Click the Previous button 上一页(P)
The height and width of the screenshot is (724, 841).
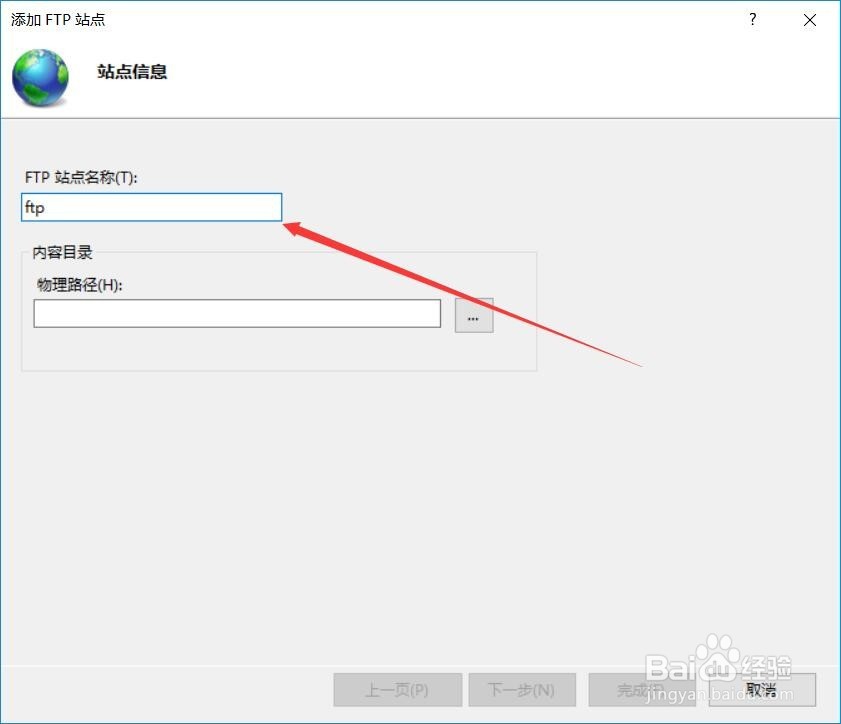397,690
